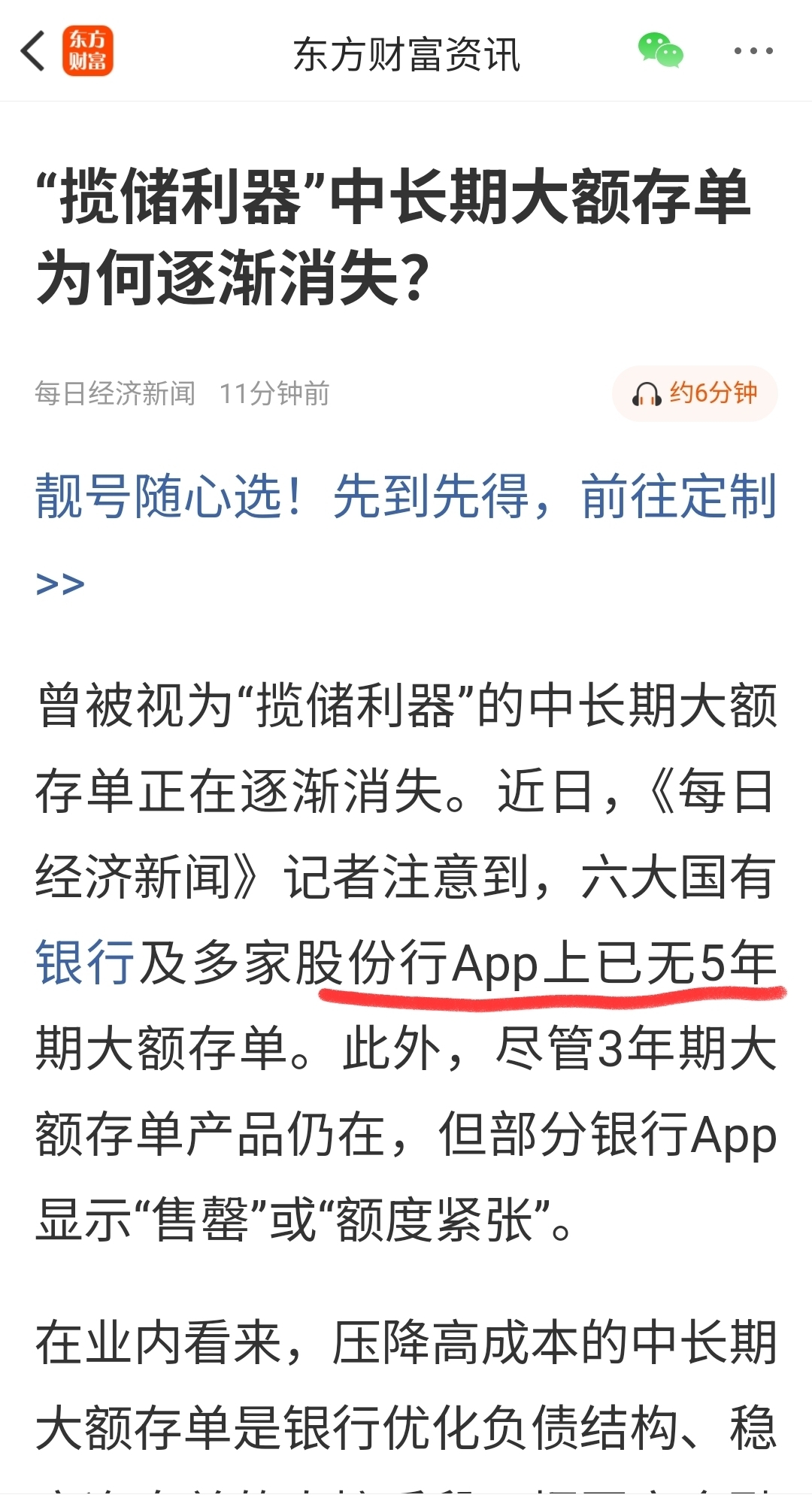The height and width of the screenshot is (1507, 812).
Task: Tap the red-underlined text 份行App上已无5年
Action: pyautogui.click(x=562, y=963)
